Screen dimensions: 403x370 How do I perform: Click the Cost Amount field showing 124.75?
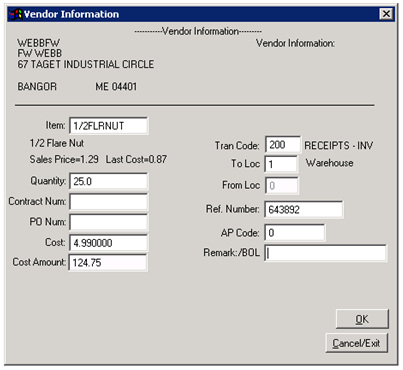pyautogui.click(x=108, y=263)
